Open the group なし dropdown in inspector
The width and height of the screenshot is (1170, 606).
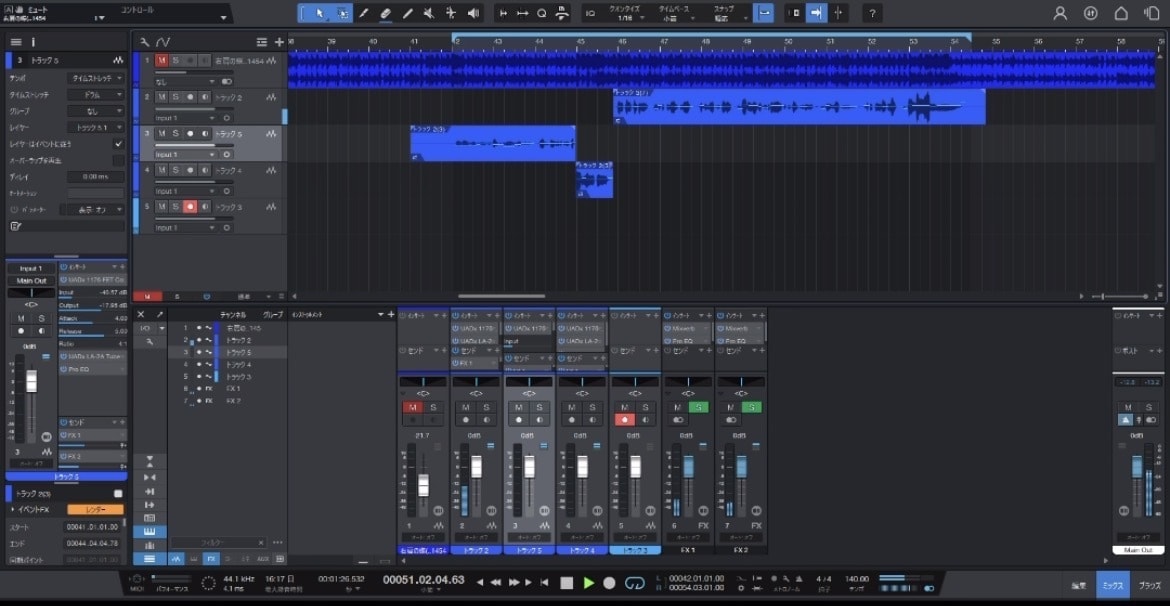coord(96,111)
